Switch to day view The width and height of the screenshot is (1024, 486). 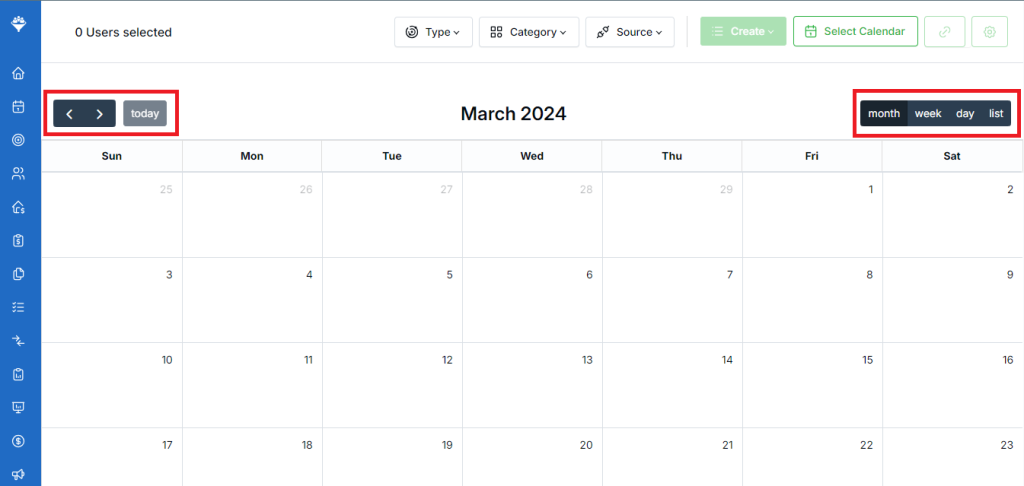965,114
